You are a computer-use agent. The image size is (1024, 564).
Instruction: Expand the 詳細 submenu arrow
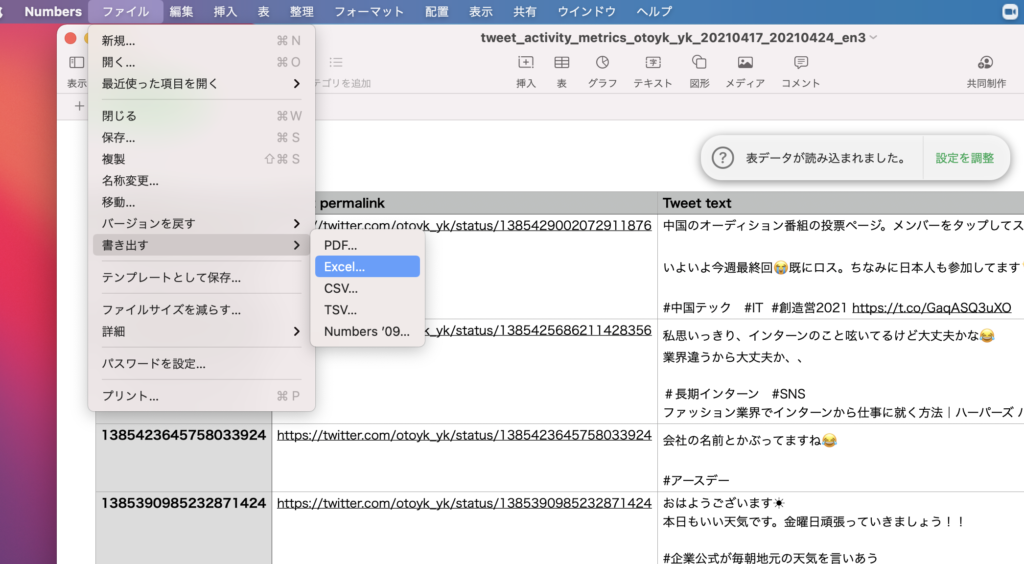coord(296,332)
